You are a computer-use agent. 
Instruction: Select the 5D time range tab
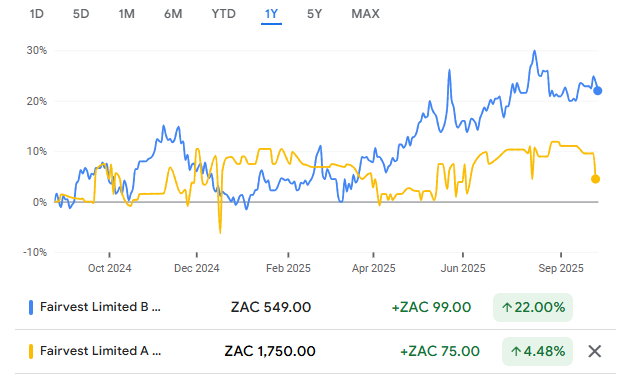(81, 14)
